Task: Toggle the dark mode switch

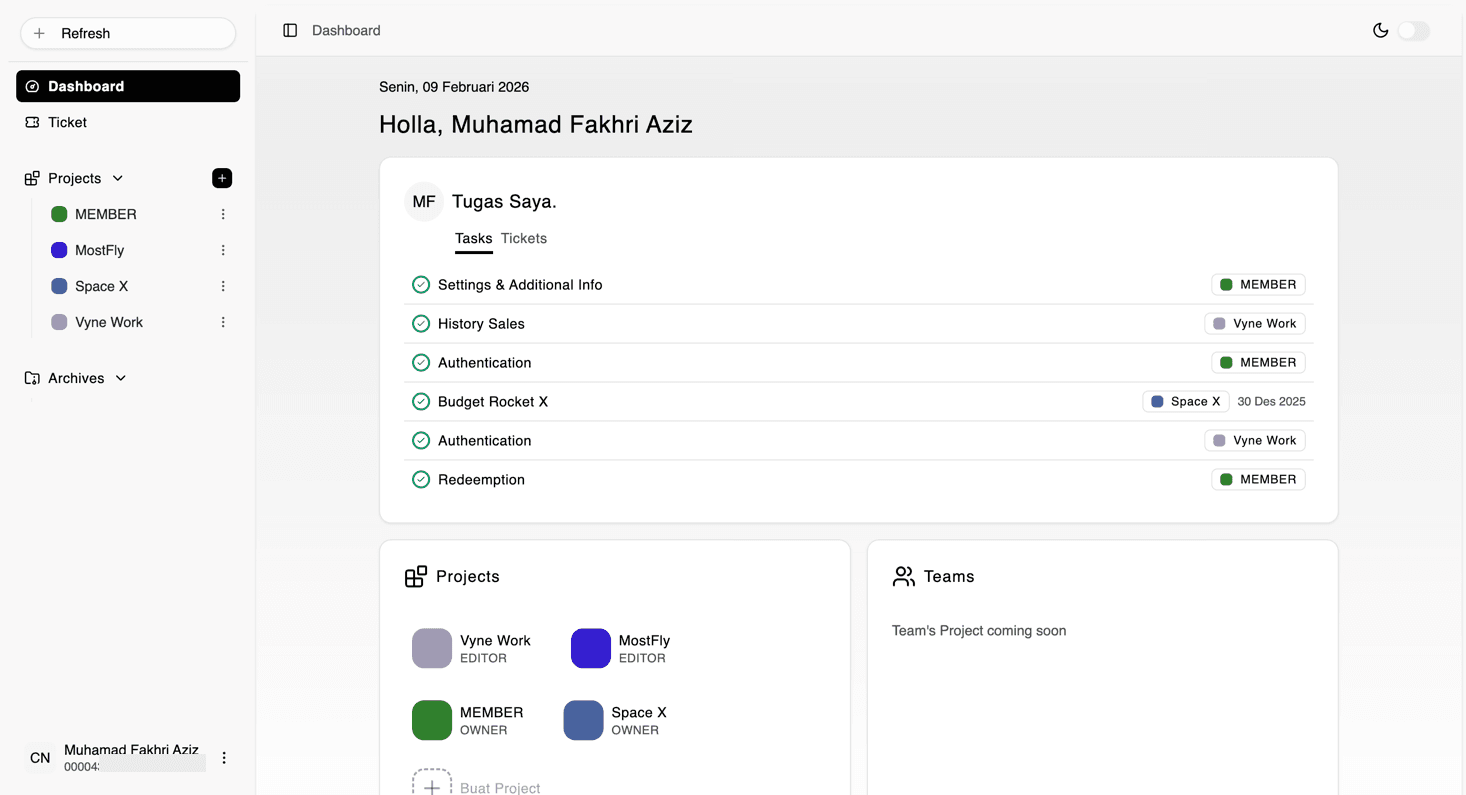Action: [x=1413, y=31]
